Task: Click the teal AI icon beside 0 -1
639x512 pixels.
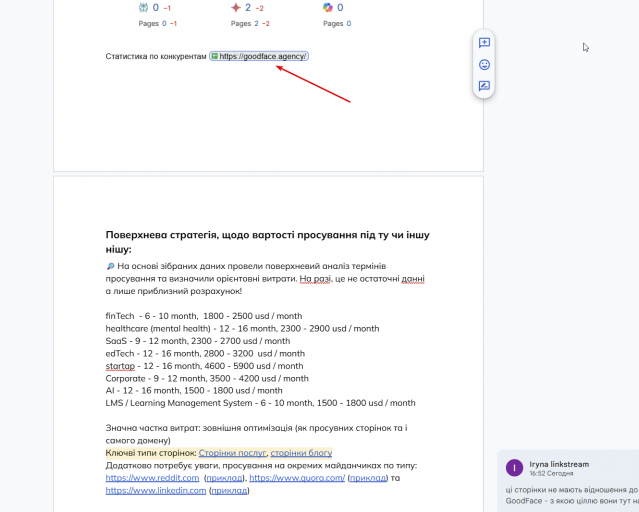Action: (143, 7)
